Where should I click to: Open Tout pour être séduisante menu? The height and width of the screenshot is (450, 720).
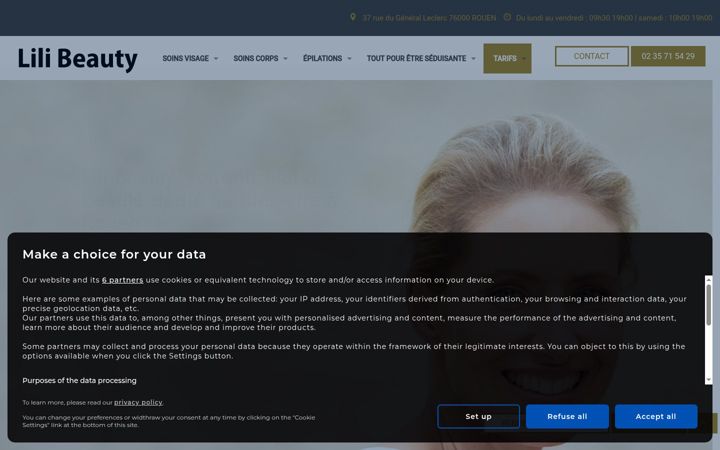click(x=416, y=58)
